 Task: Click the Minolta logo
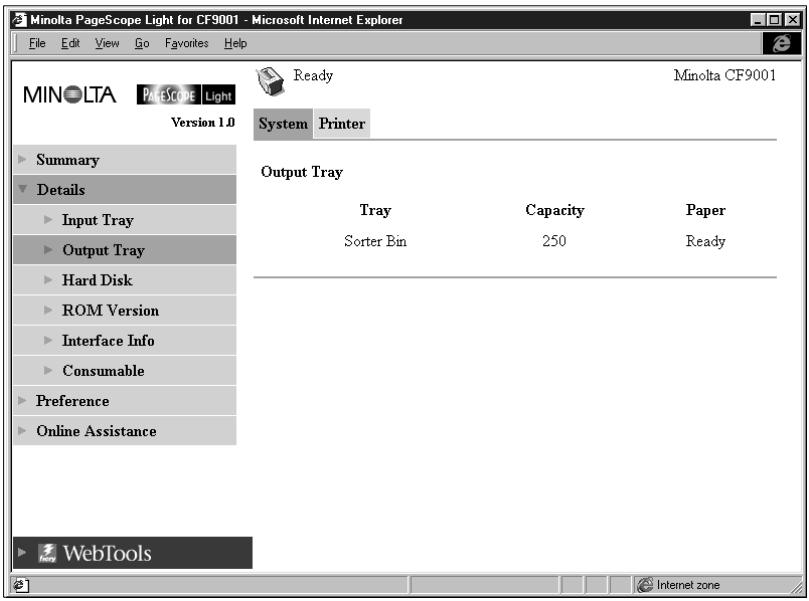(x=70, y=94)
